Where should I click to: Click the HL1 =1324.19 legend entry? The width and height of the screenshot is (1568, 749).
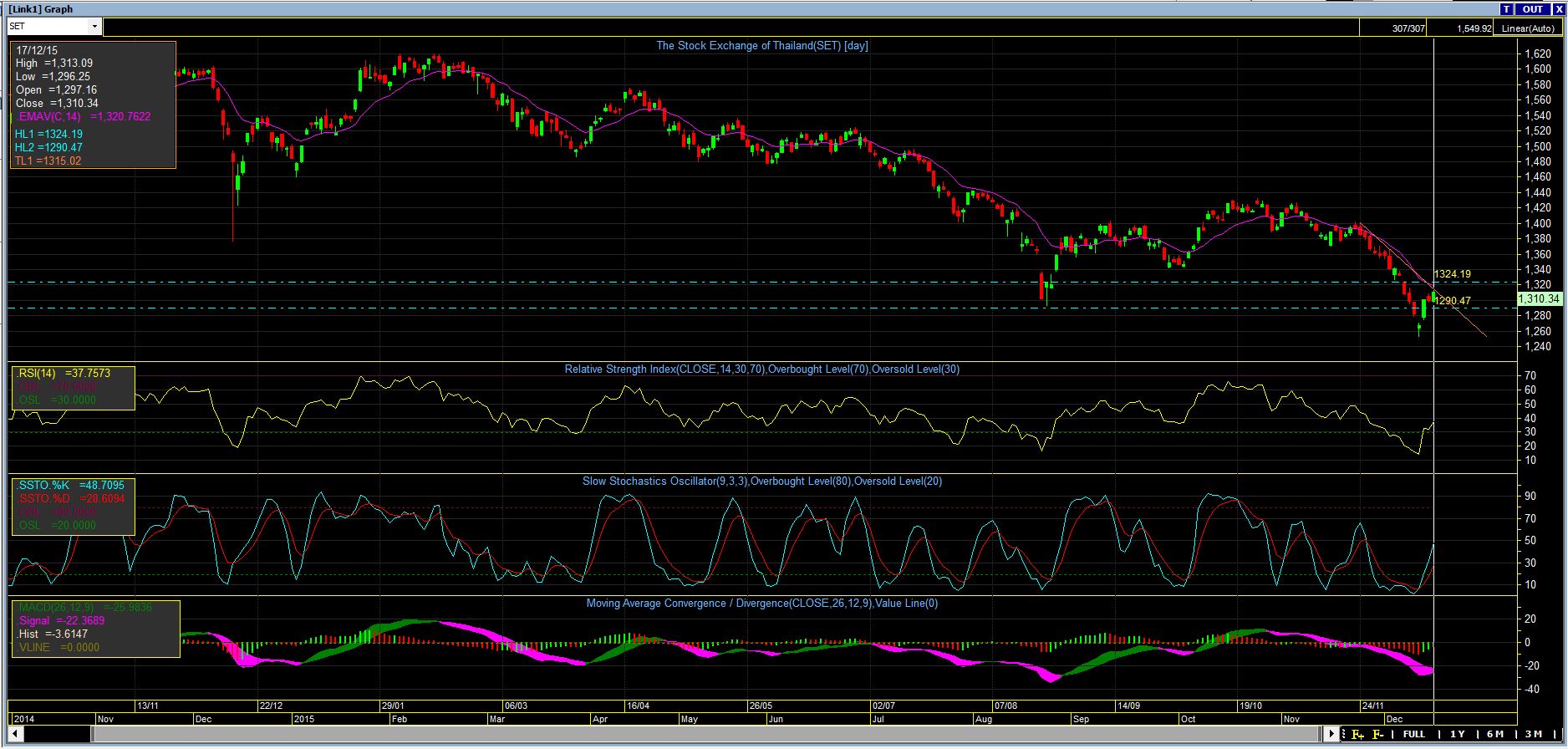(48, 135)
